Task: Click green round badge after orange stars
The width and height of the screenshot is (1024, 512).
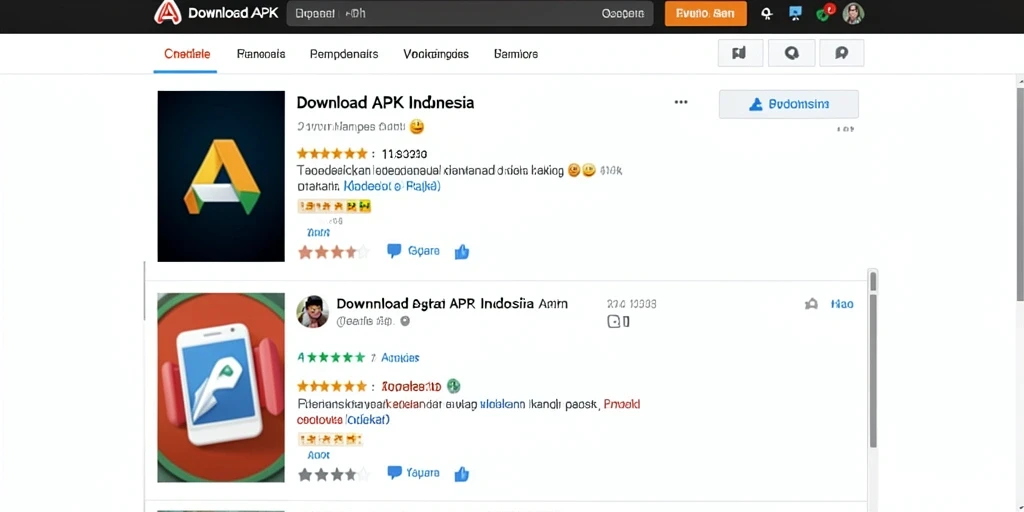Action: 454,385
